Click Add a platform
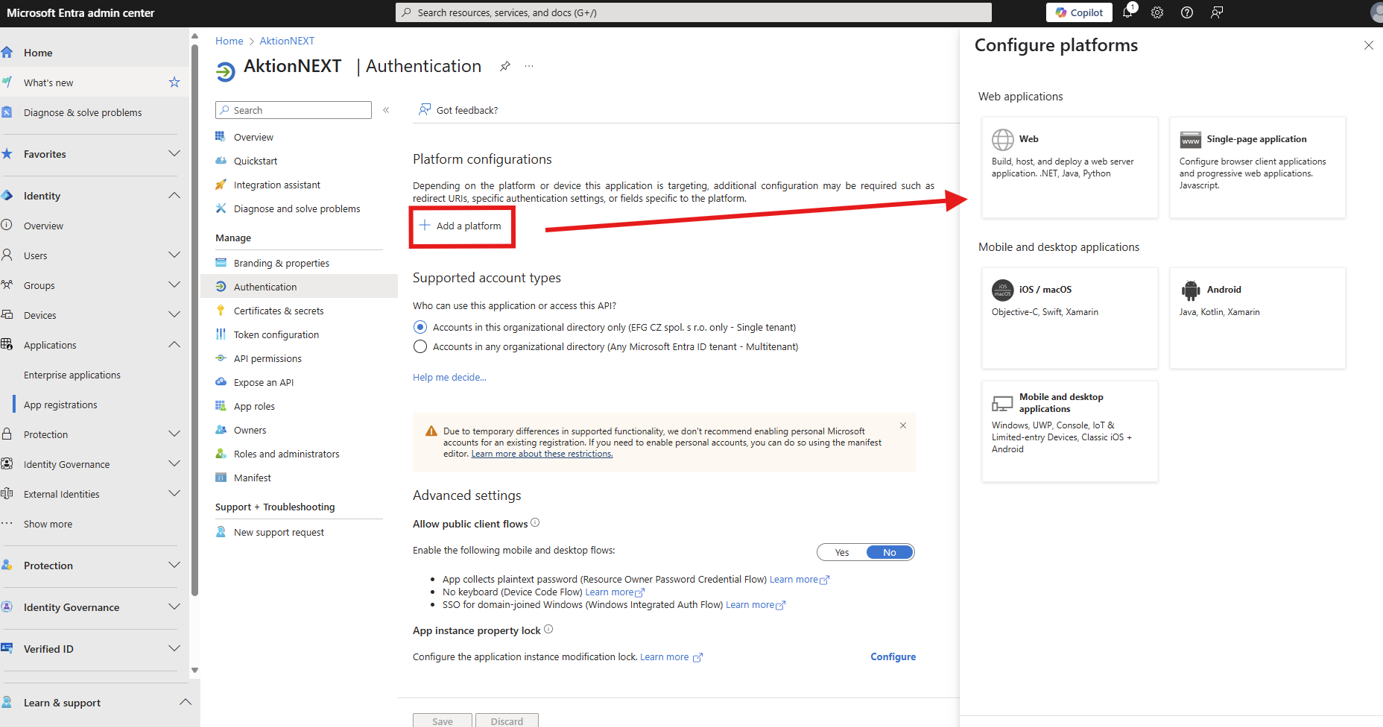 [x=461, y=226]
